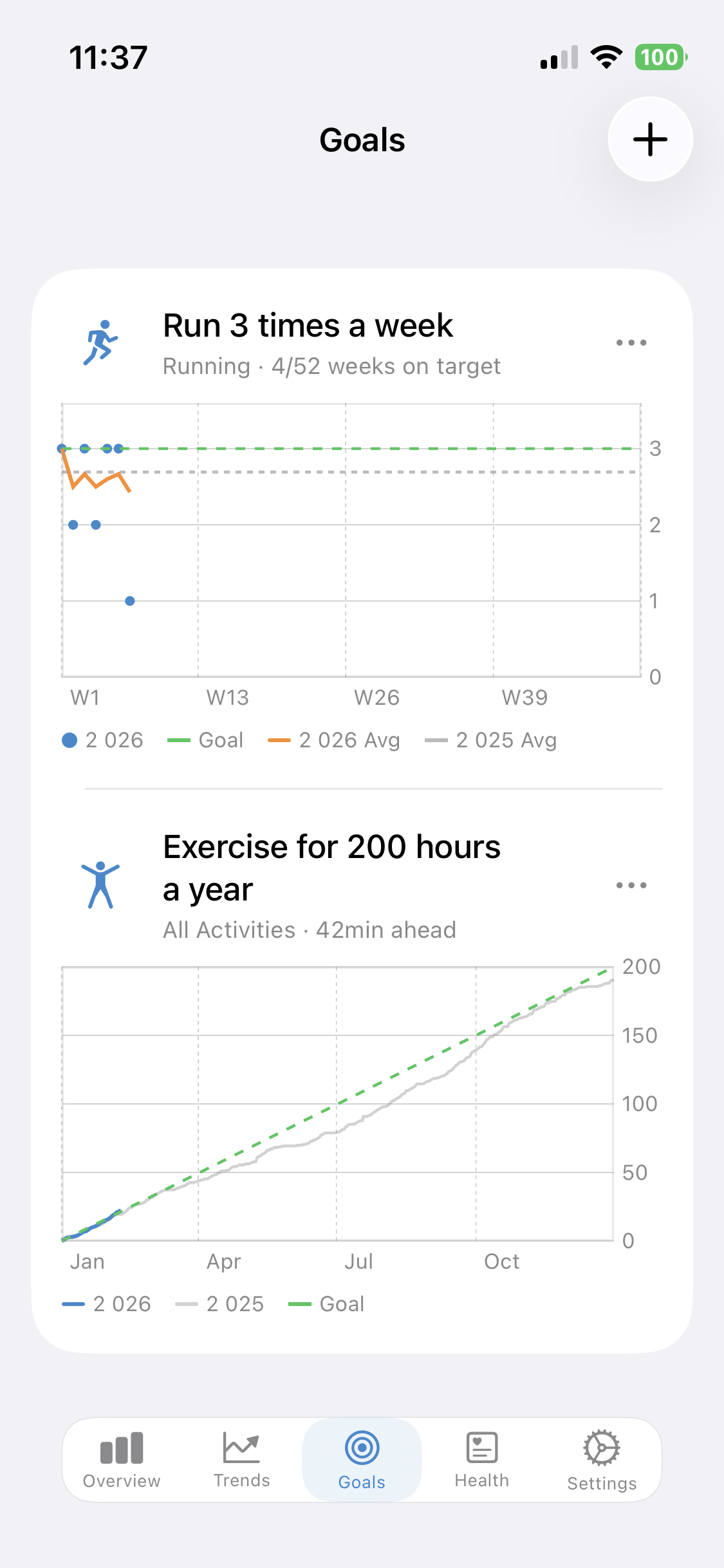Toggle the 2 025 Avg legend entry
The height and width of the screenshot is (1568, 724).
pos(492,740)
